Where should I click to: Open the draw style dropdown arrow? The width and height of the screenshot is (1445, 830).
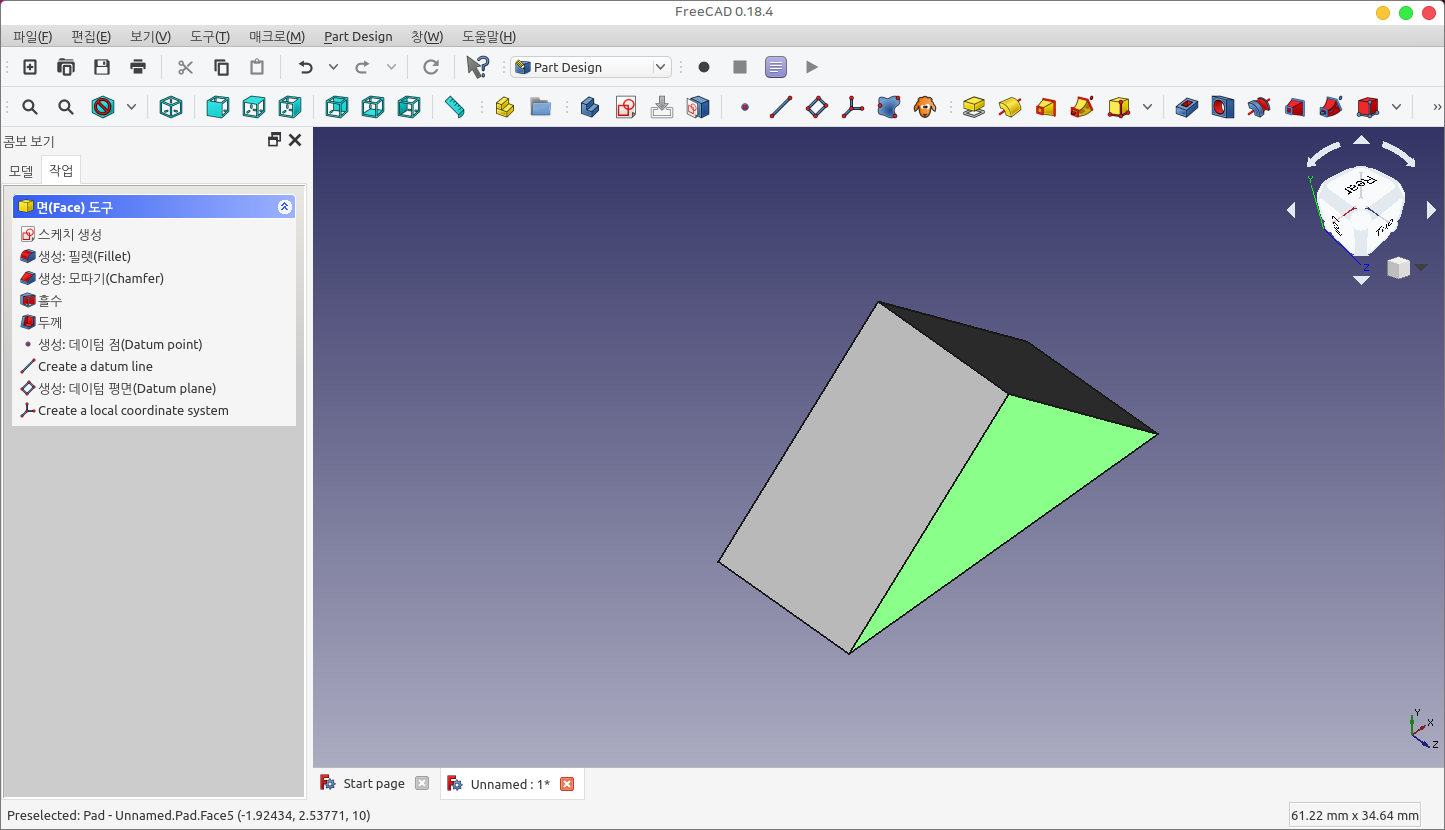click(131, 107)
